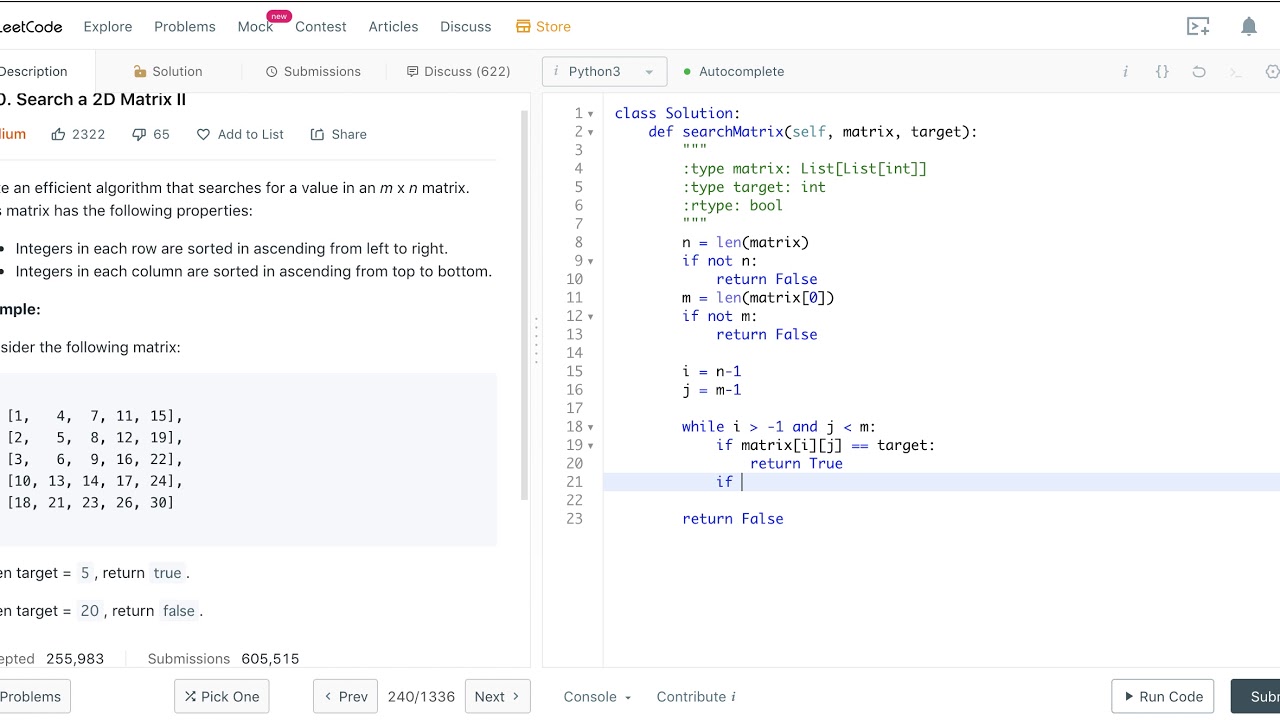The width and height of the screenshot is (1280, 720).
Task: Collapse the while loop fold arrow
Action: tap(591, 427)
